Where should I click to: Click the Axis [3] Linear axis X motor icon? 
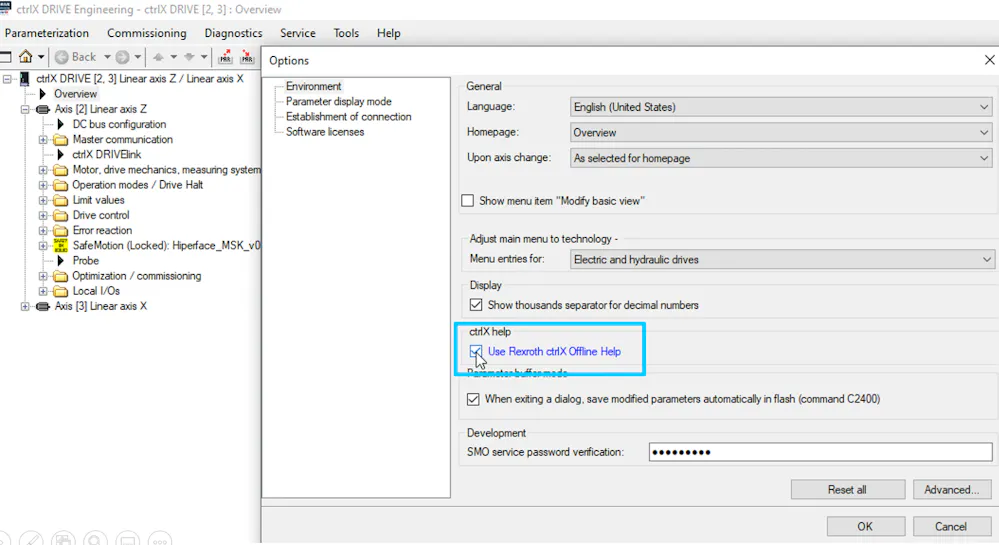(43, 306)
